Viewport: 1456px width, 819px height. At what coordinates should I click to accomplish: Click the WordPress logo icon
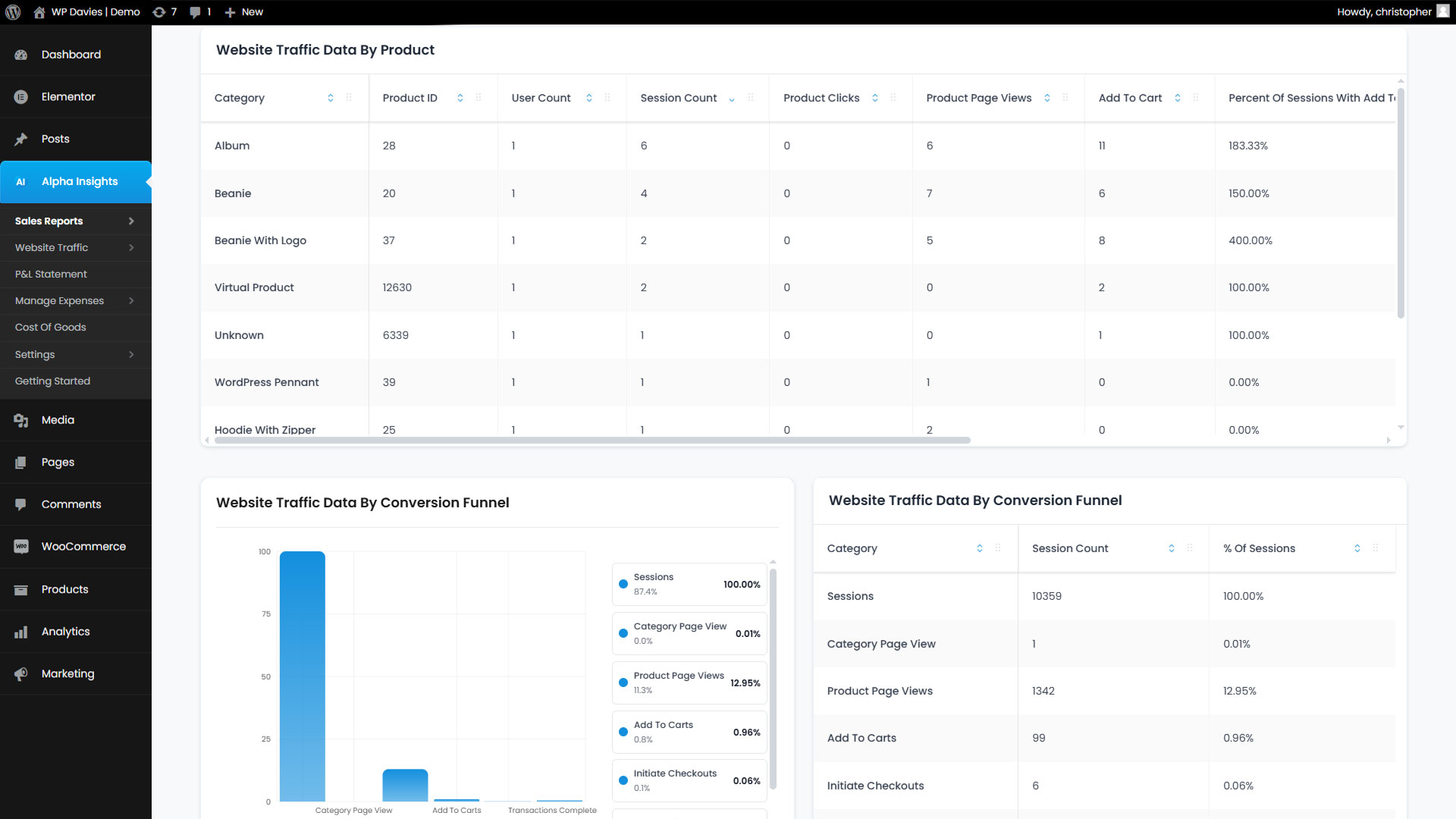[x=13, y=12]
